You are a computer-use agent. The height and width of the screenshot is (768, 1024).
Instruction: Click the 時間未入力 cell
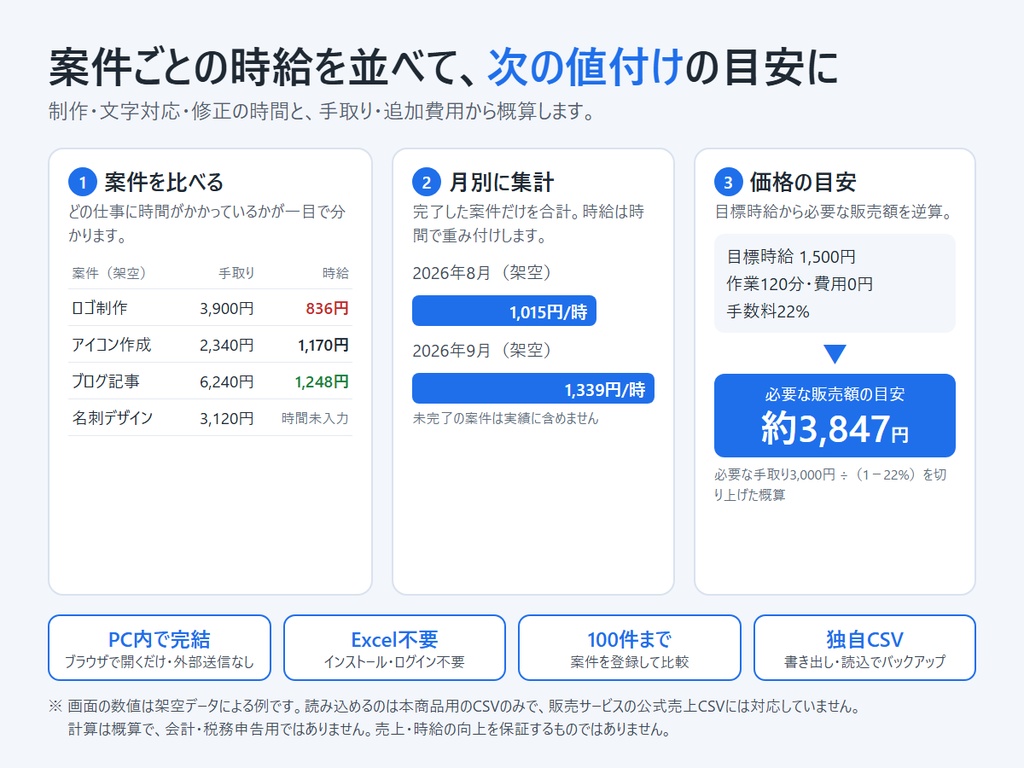[x=315, y=418]
